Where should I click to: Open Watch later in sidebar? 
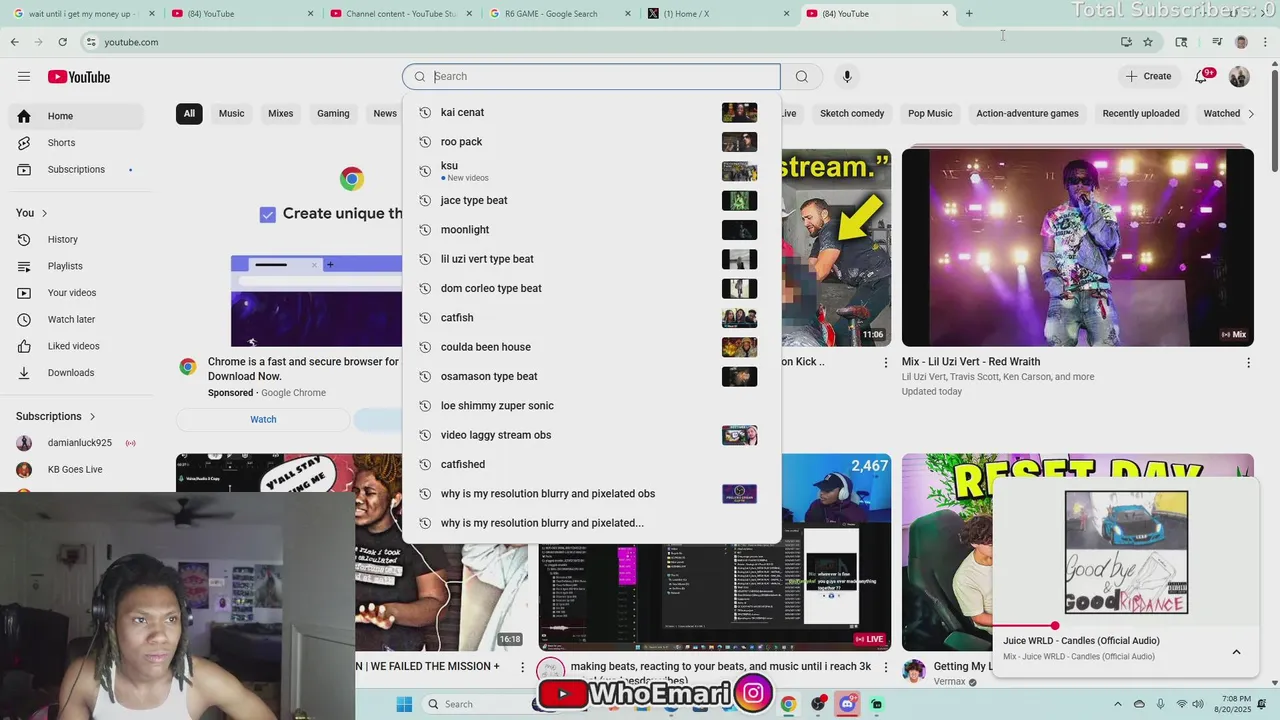click(x=76, y=319)
